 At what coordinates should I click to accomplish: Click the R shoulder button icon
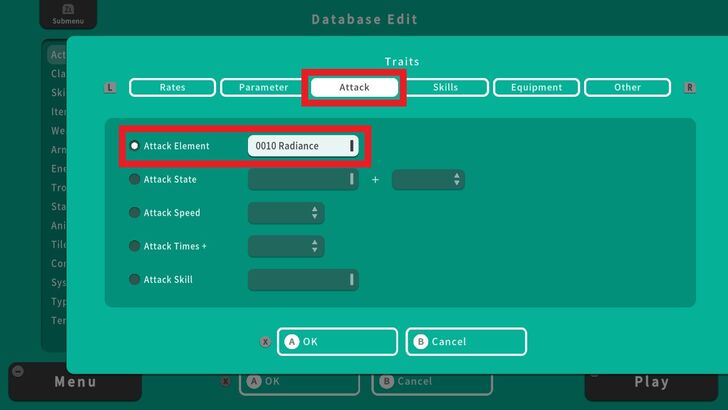click(x=690, y=88)
